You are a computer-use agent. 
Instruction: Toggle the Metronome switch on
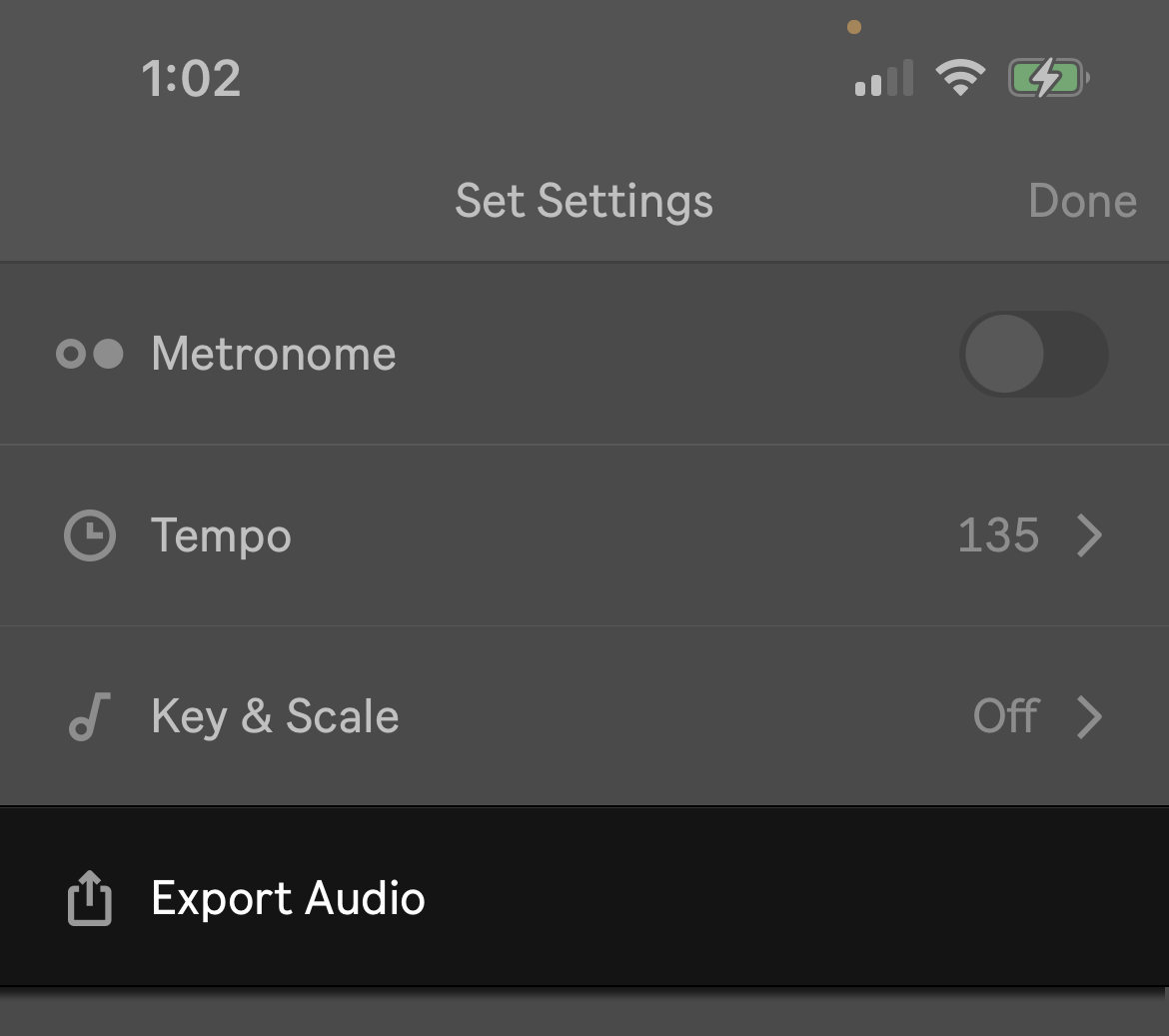pyautogui.click(x=1033, y=354)
